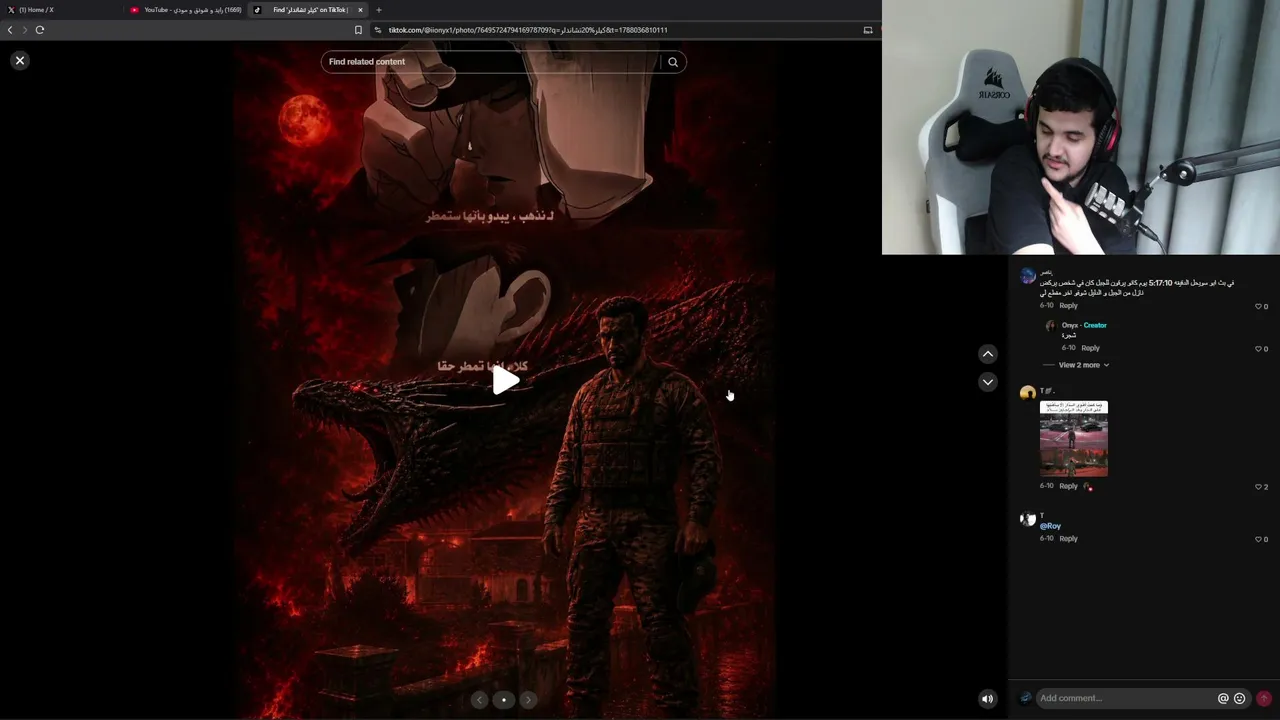Open the image attached to the comment
The width and height of the screenshot is (1280, 720).
[x=1074, y=439]
